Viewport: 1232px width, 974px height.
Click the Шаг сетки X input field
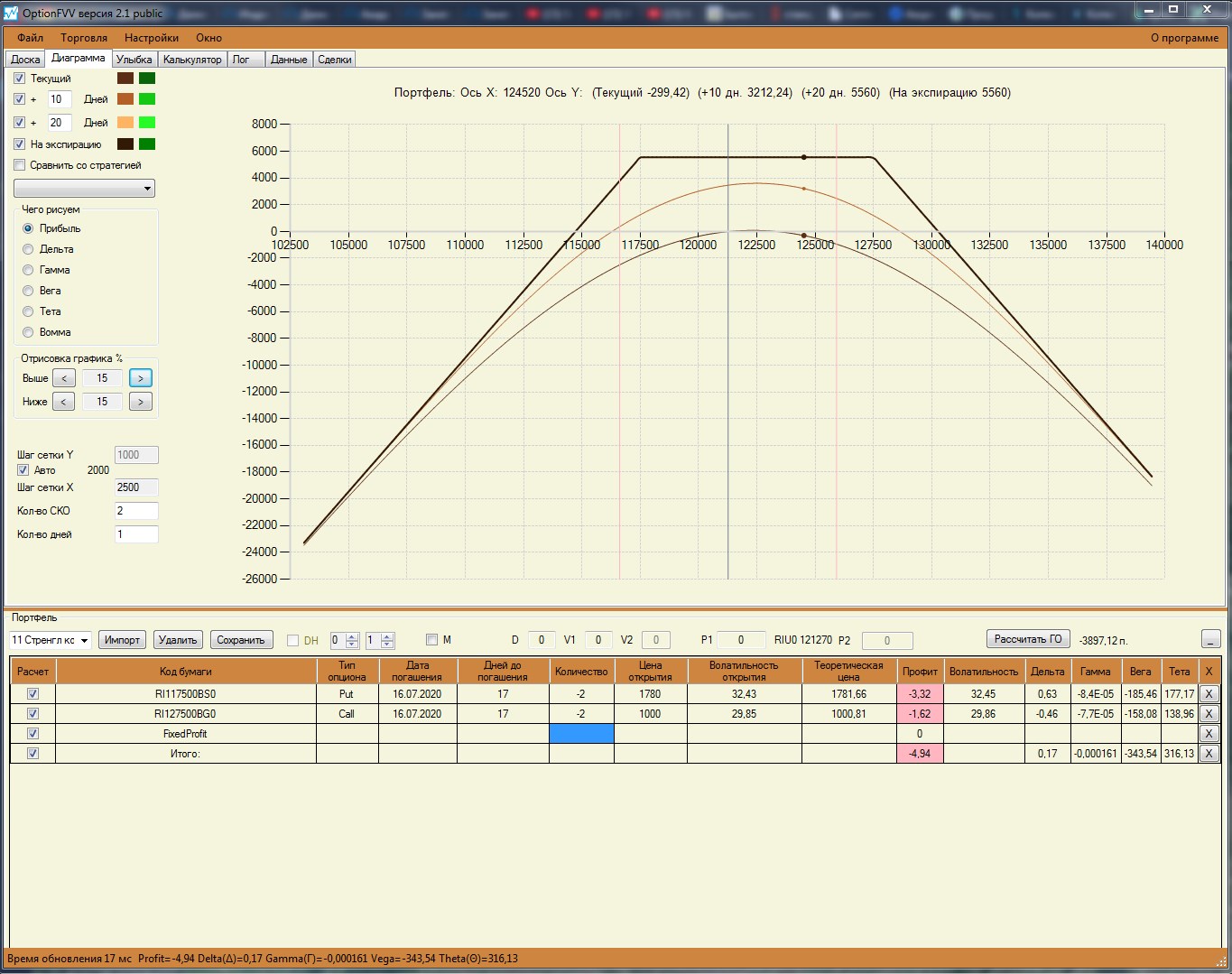pos(136,487)
